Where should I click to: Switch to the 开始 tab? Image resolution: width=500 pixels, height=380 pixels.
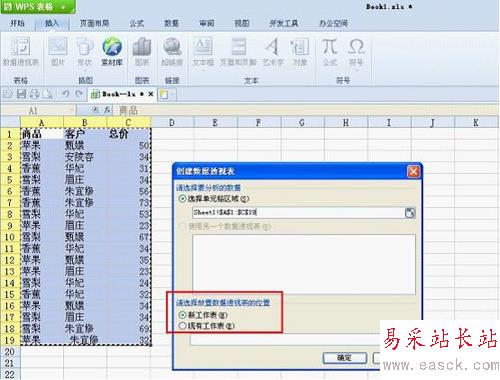(17, 23)
